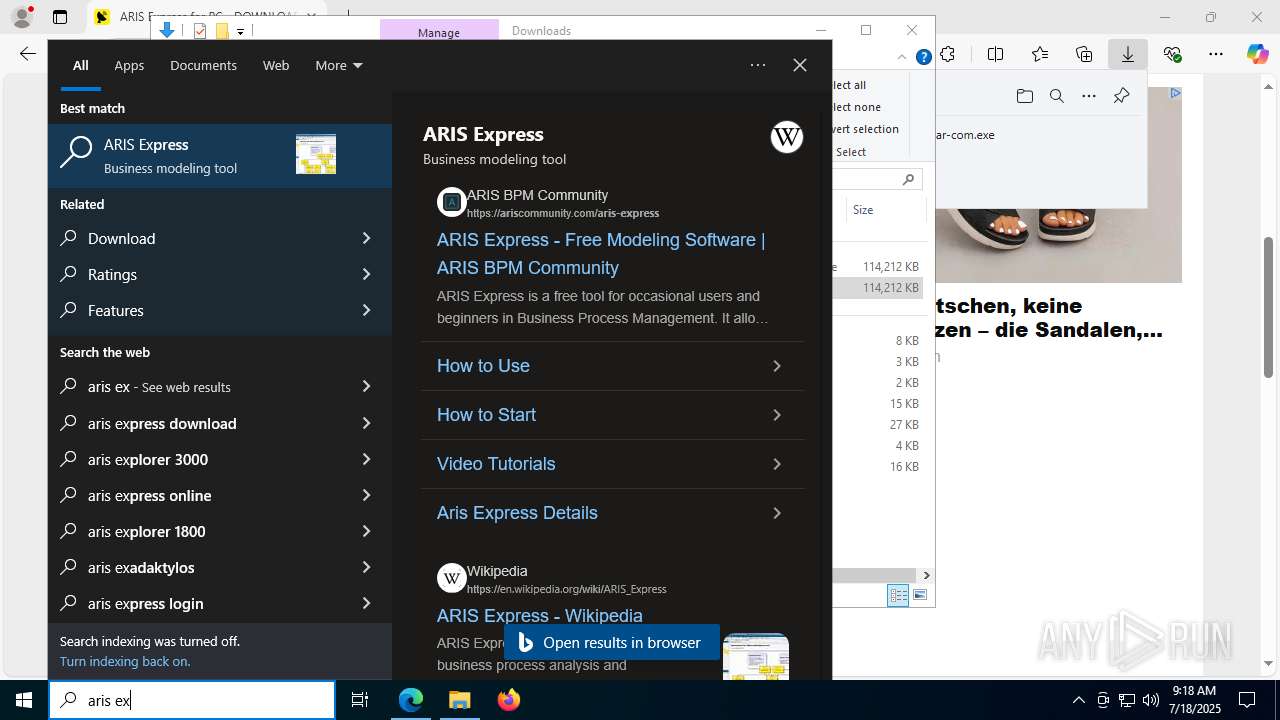
Task: Open Edge extensions puzzle icon
Action: [947, 54]
